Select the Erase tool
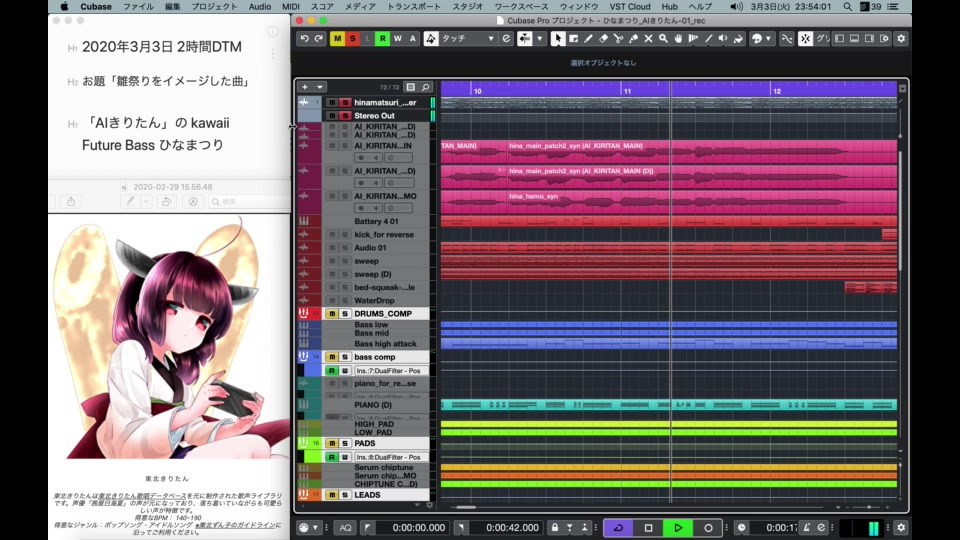Image resolution: width=960 pixels, height=540 pixels. (603, 39)
